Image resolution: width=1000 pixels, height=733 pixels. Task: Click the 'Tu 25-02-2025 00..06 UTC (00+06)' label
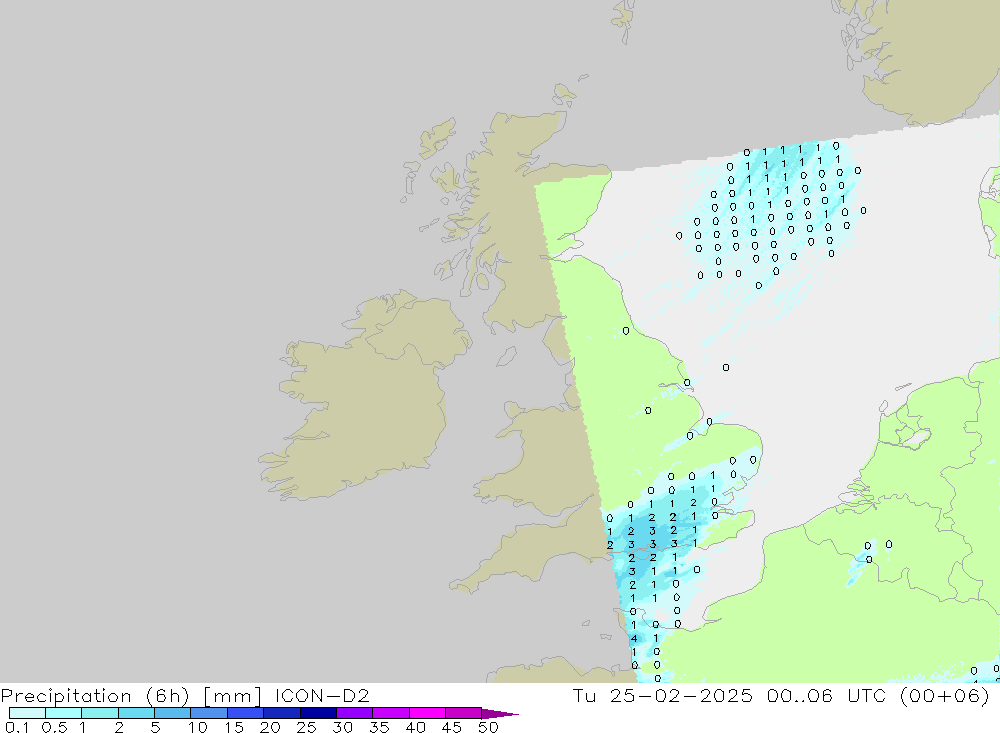tap(781, 696)
